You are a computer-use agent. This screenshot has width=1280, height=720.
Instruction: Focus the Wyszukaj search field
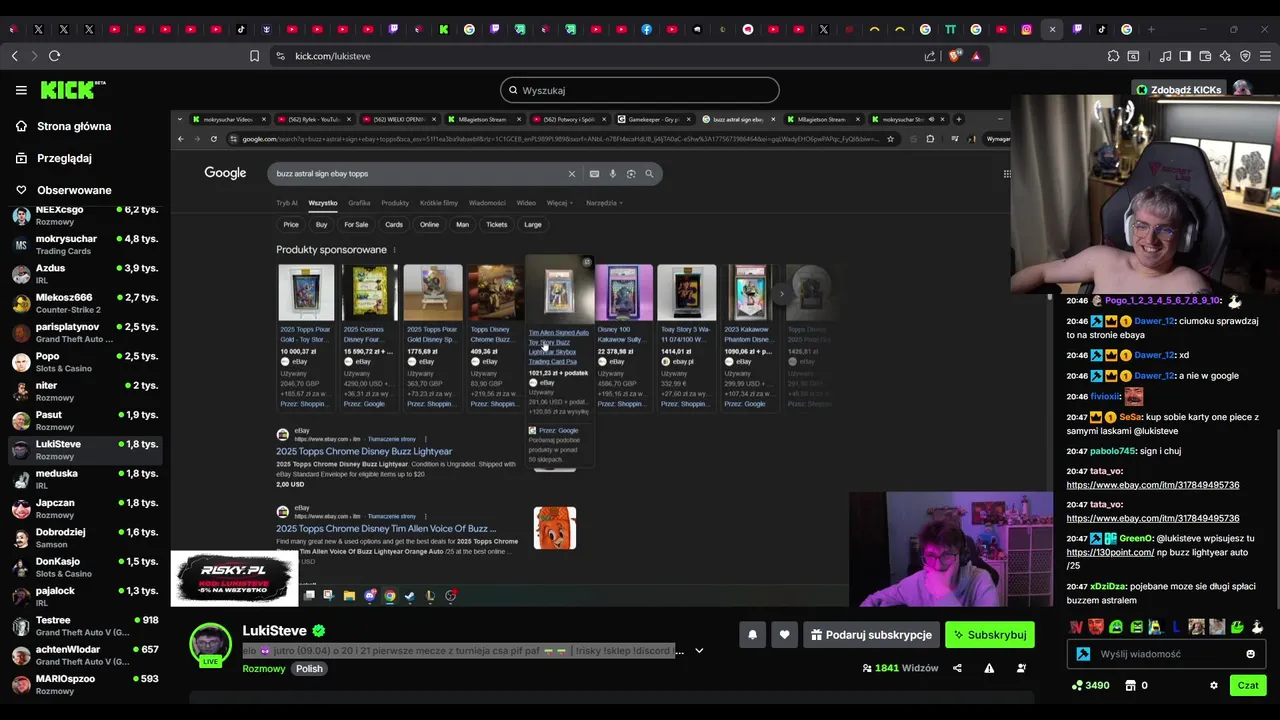pyautogui.click(x=640, y=90)
